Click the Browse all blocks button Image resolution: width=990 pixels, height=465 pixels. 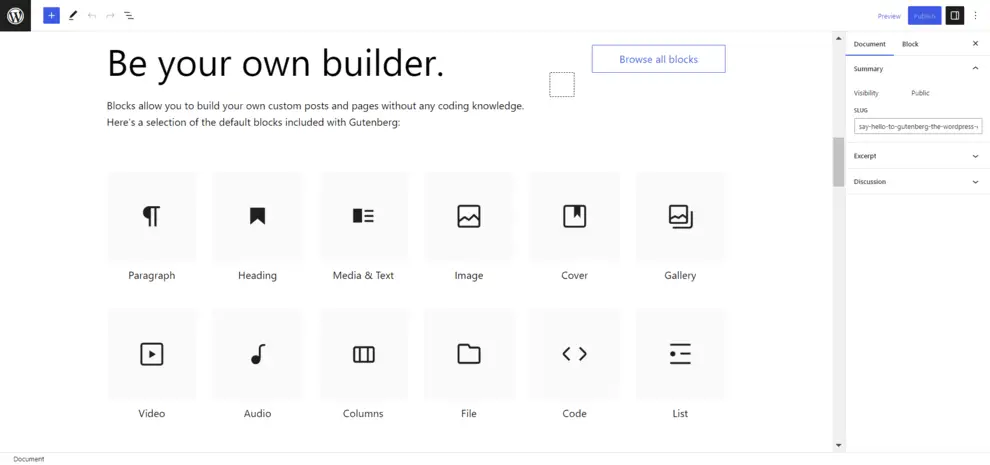[658, 59]
